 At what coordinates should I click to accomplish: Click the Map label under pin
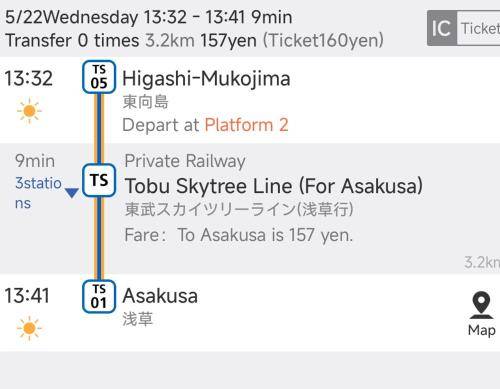click(x=481, y=330)
